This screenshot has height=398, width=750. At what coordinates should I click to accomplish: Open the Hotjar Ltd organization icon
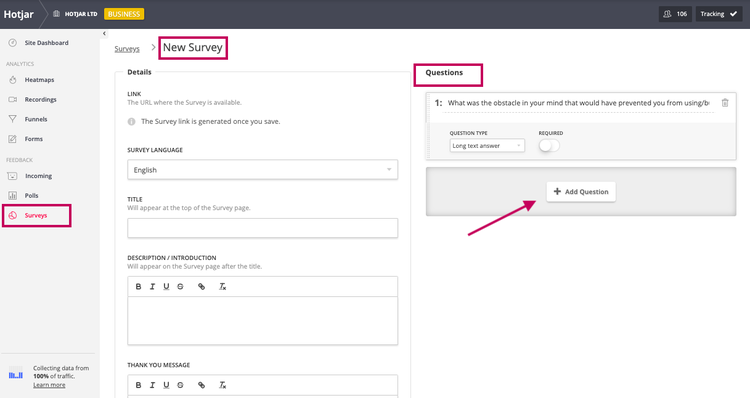(56, 14)
